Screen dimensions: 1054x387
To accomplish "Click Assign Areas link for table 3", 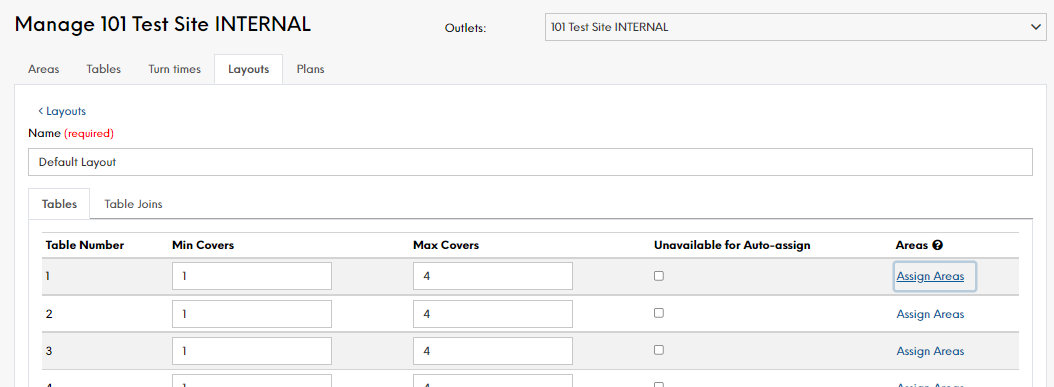I will point(930,351).
